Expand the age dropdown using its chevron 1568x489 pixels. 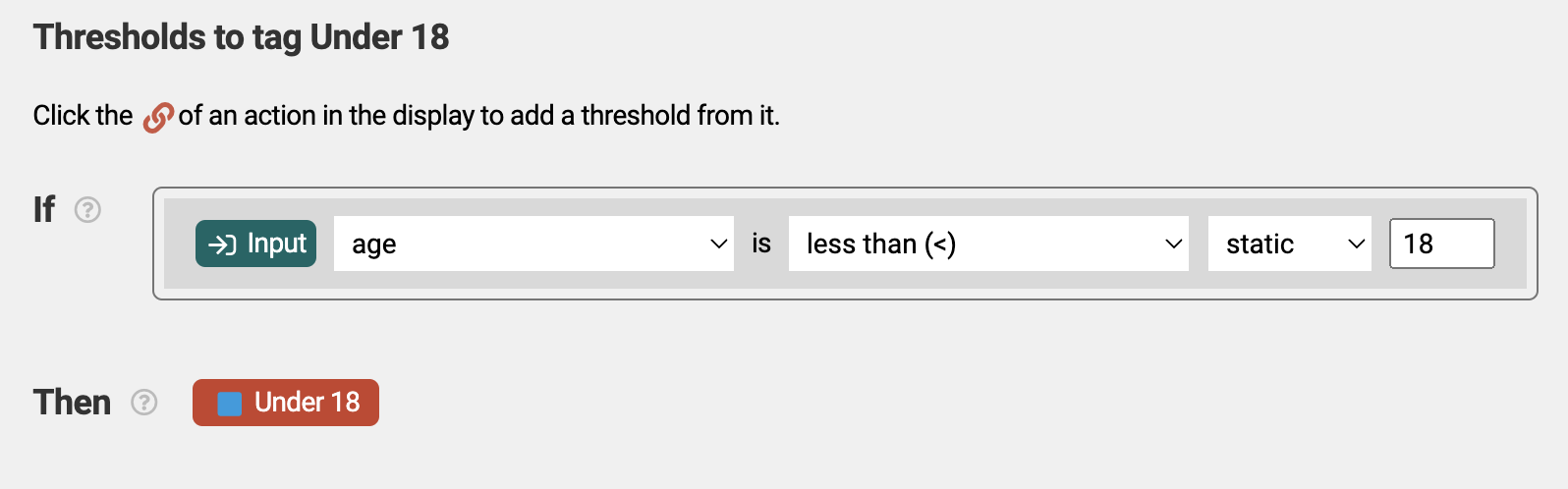click(718, 244)
